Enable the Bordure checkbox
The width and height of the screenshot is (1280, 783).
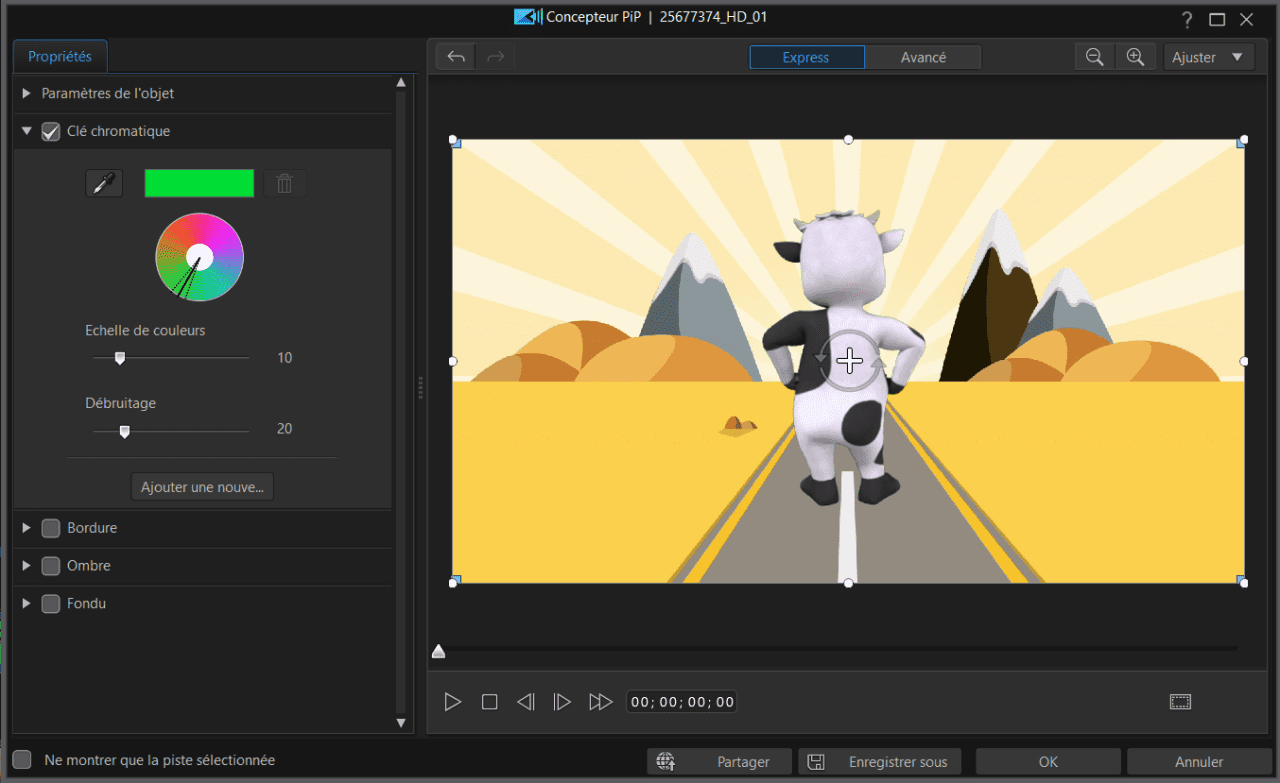(51, 528)
